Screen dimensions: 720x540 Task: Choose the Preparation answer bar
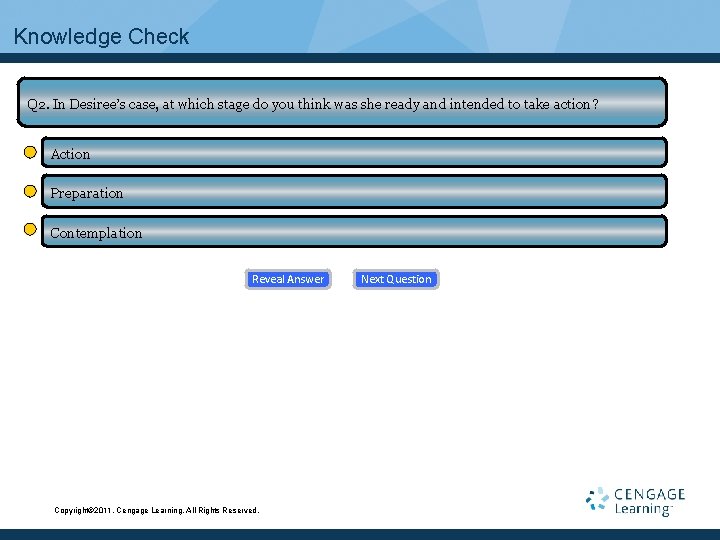[354, 191]
